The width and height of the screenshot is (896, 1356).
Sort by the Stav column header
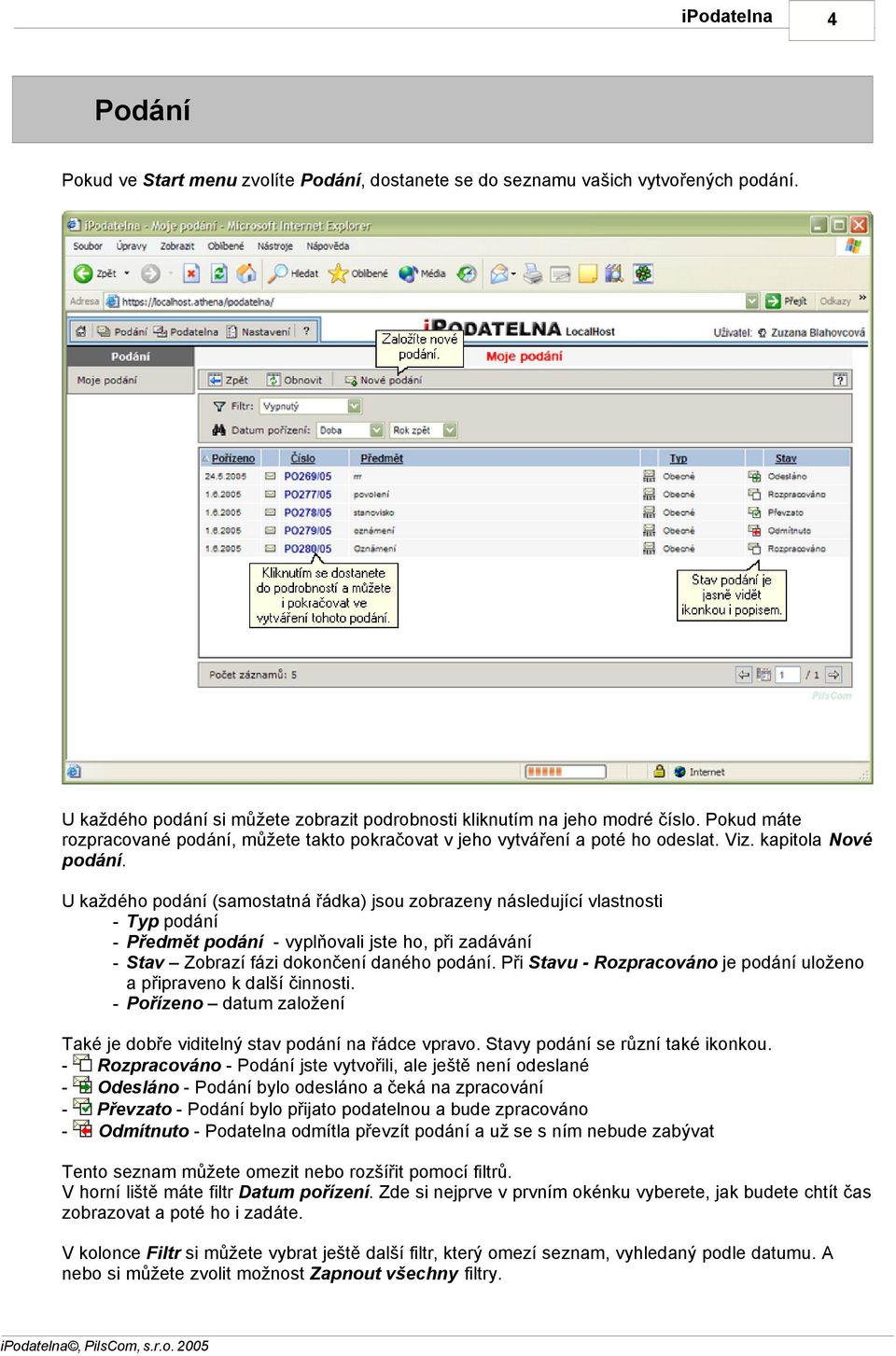pos(786,458)
